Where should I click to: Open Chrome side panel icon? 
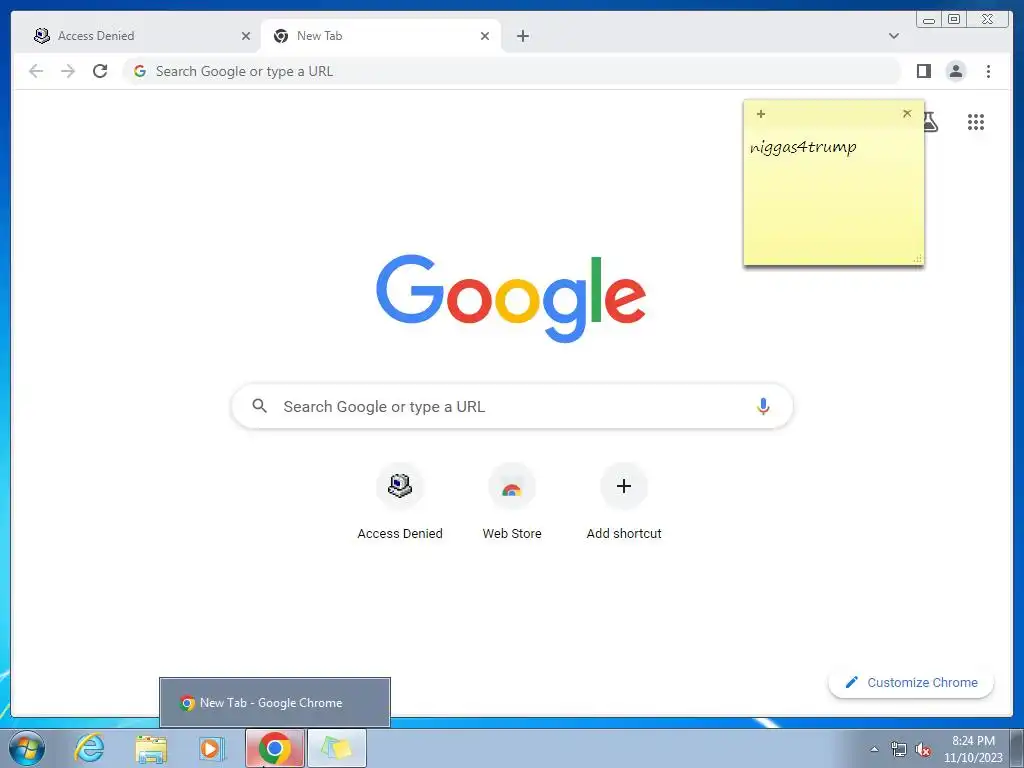923,71
